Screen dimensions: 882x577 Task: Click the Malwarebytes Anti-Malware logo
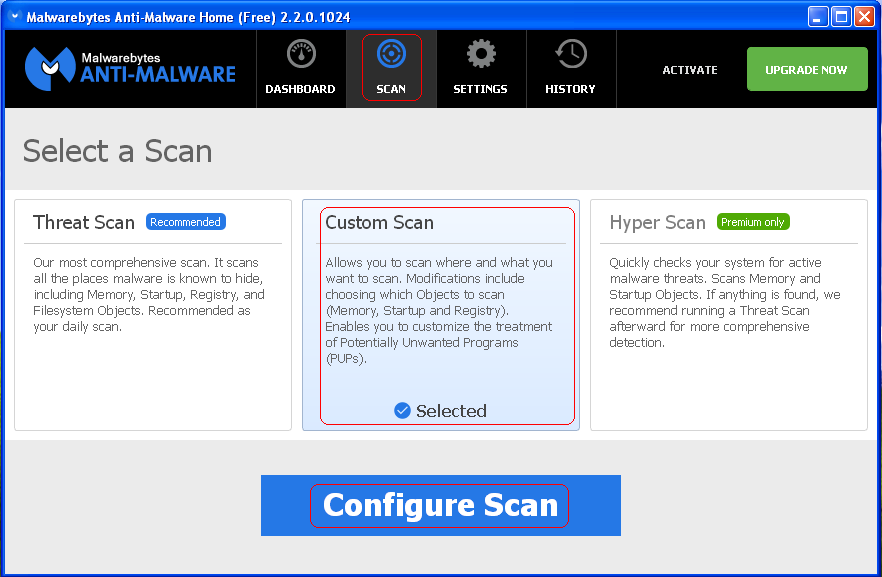(x=130, y=69)
